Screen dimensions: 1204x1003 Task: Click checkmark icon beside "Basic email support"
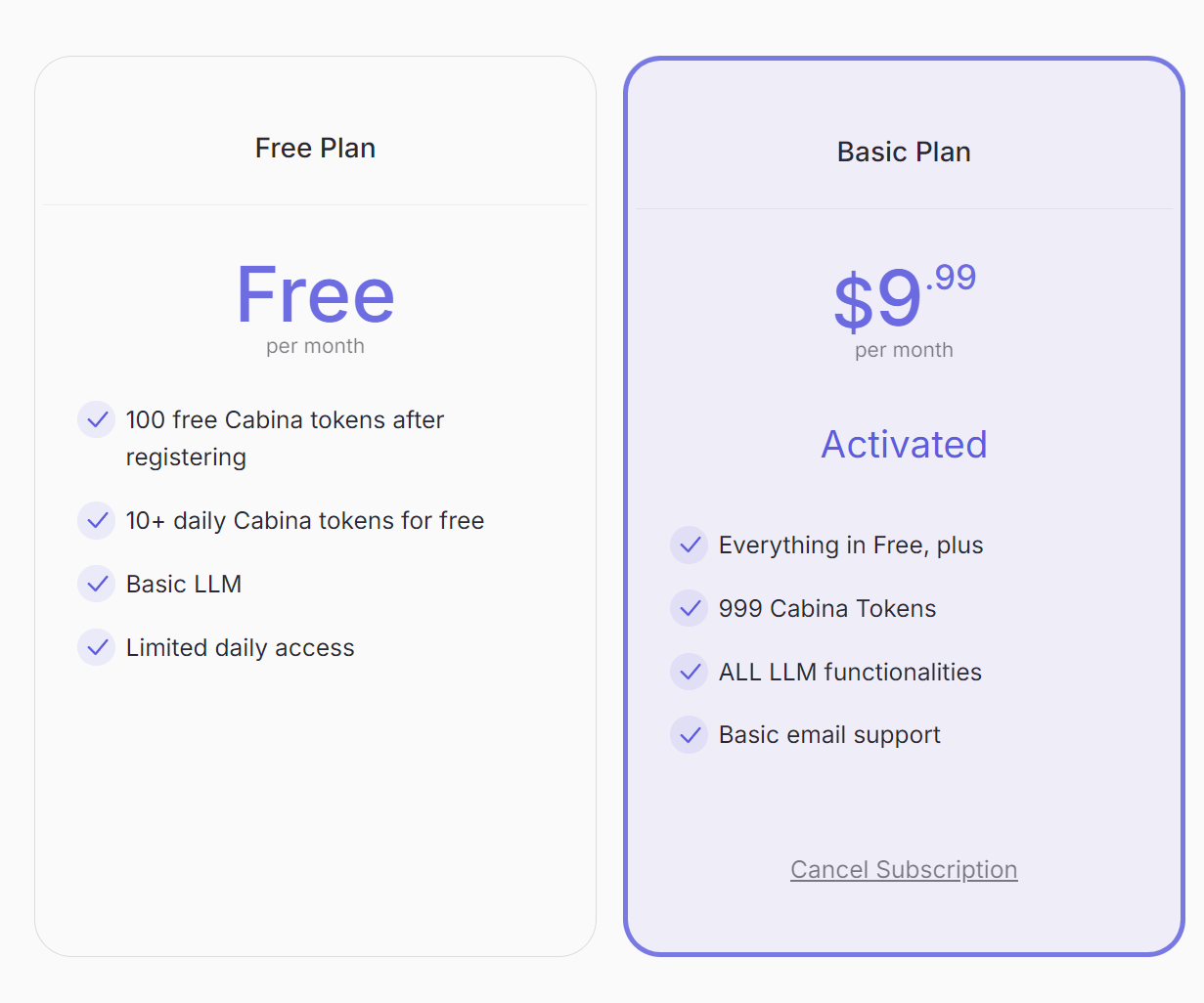click(x=689, y=734)
